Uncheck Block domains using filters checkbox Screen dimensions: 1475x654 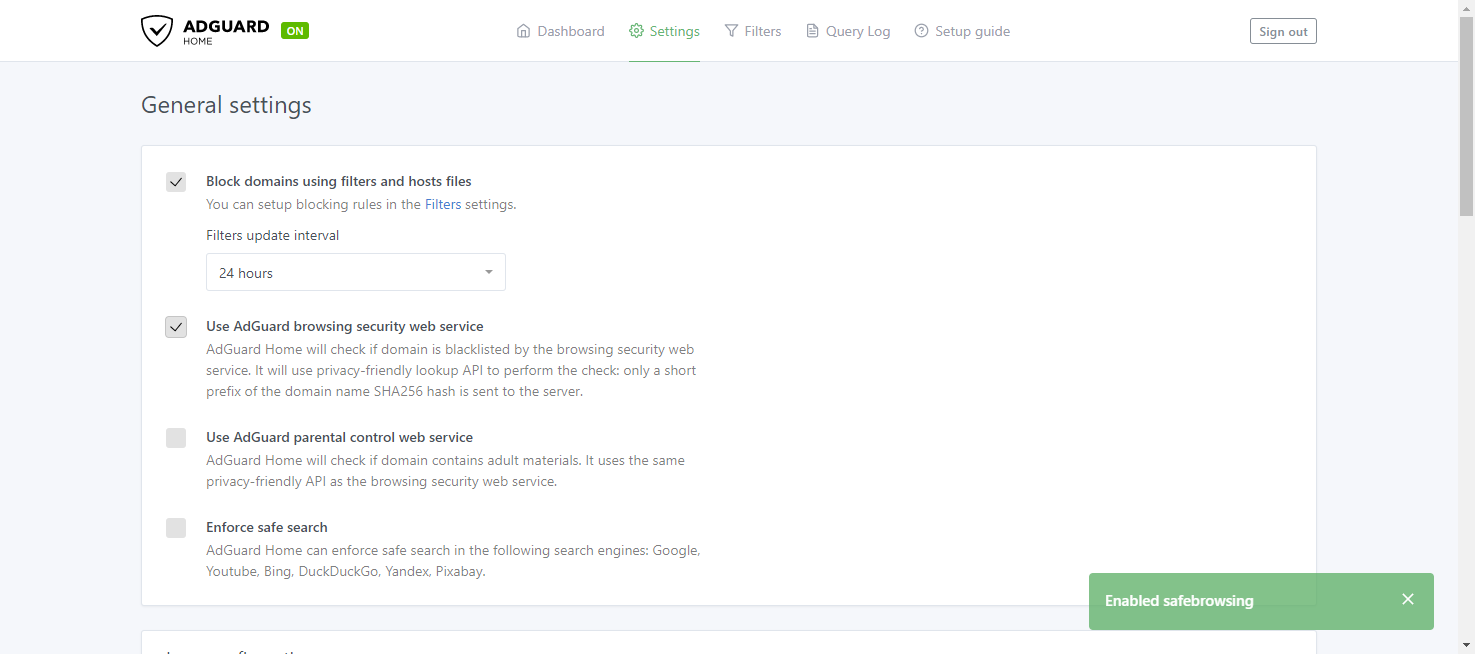tap(176, 182)
